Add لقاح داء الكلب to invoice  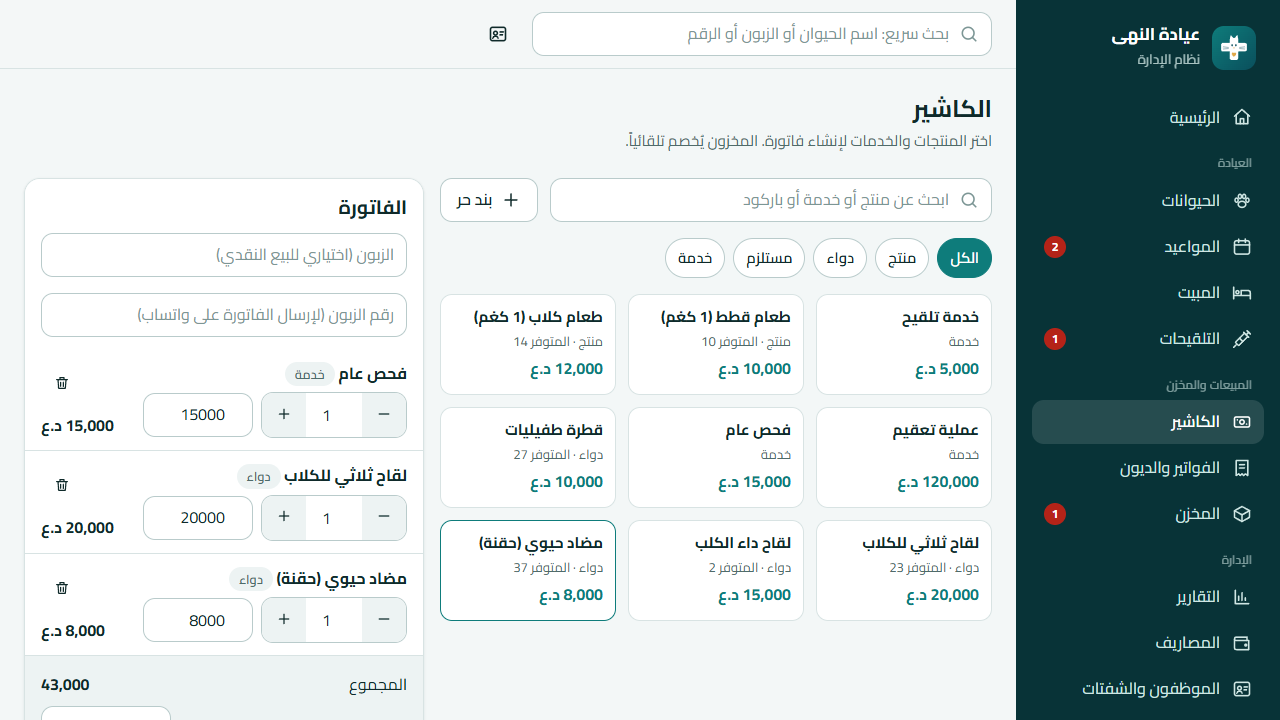pos(716,571)
